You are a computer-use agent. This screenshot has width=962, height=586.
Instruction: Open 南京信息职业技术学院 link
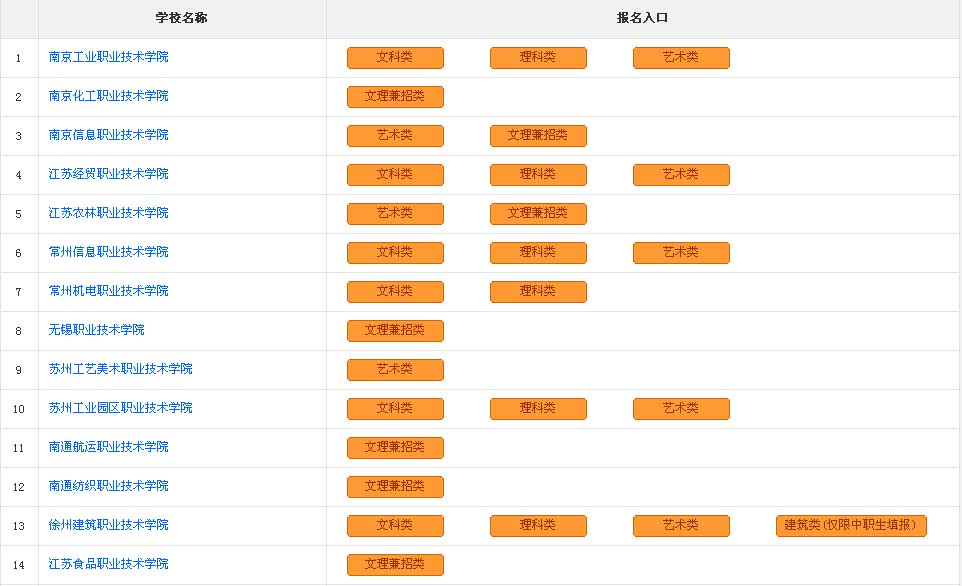click(x=108, y=135)
